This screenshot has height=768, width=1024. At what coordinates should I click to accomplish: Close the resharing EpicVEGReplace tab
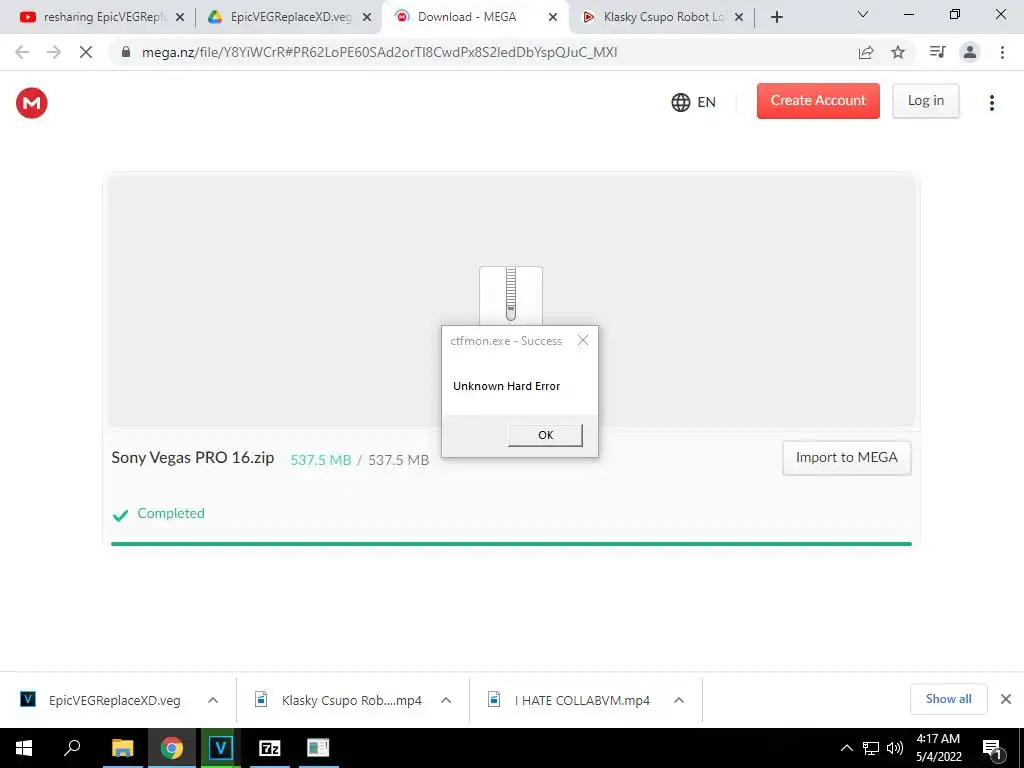pyautogui.click(x=180, y=18)
